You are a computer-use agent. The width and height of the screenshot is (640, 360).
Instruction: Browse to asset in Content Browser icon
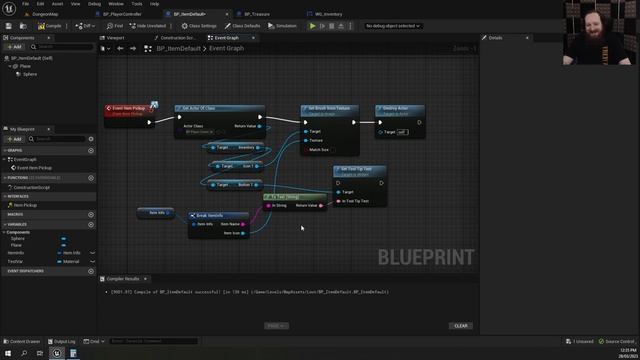[23, 26]
